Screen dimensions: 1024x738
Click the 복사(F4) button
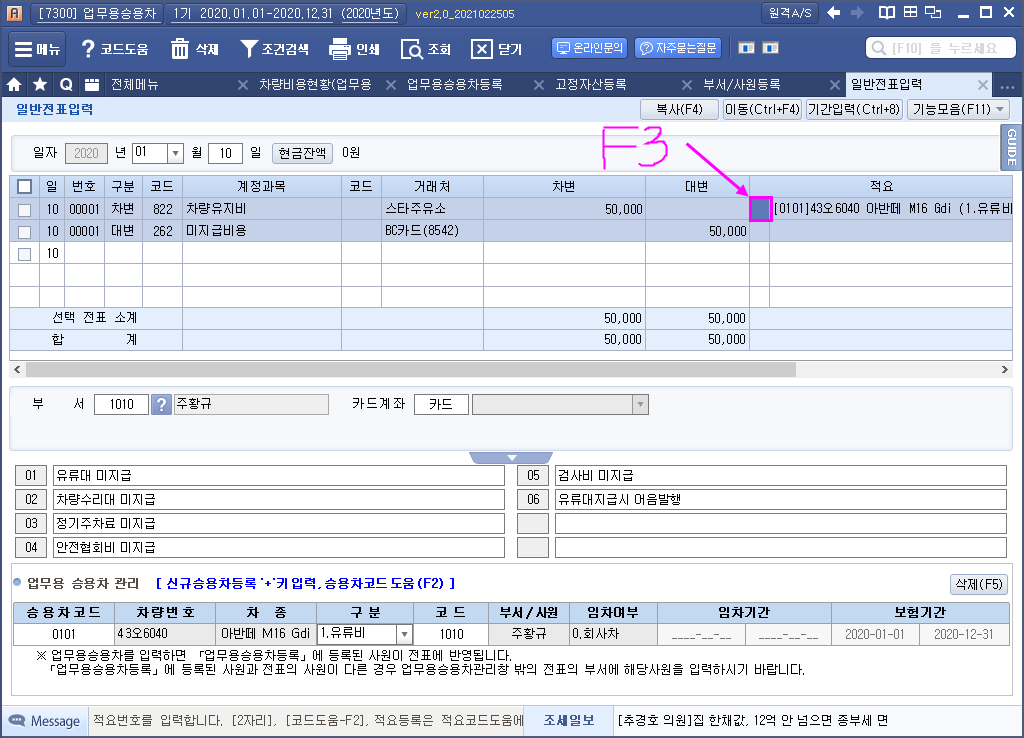(x=679, y=109)
